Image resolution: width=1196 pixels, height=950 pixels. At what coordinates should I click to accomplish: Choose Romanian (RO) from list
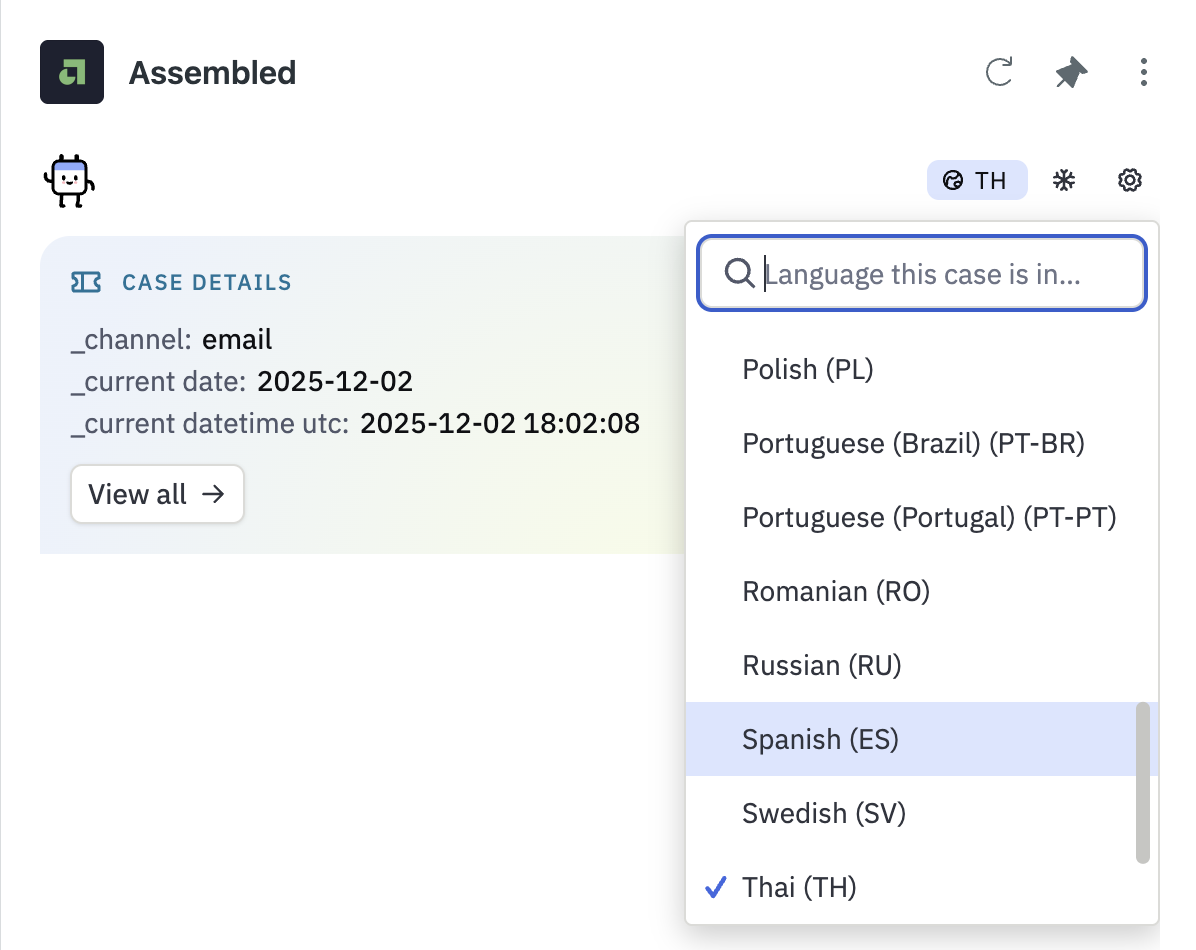921,591
